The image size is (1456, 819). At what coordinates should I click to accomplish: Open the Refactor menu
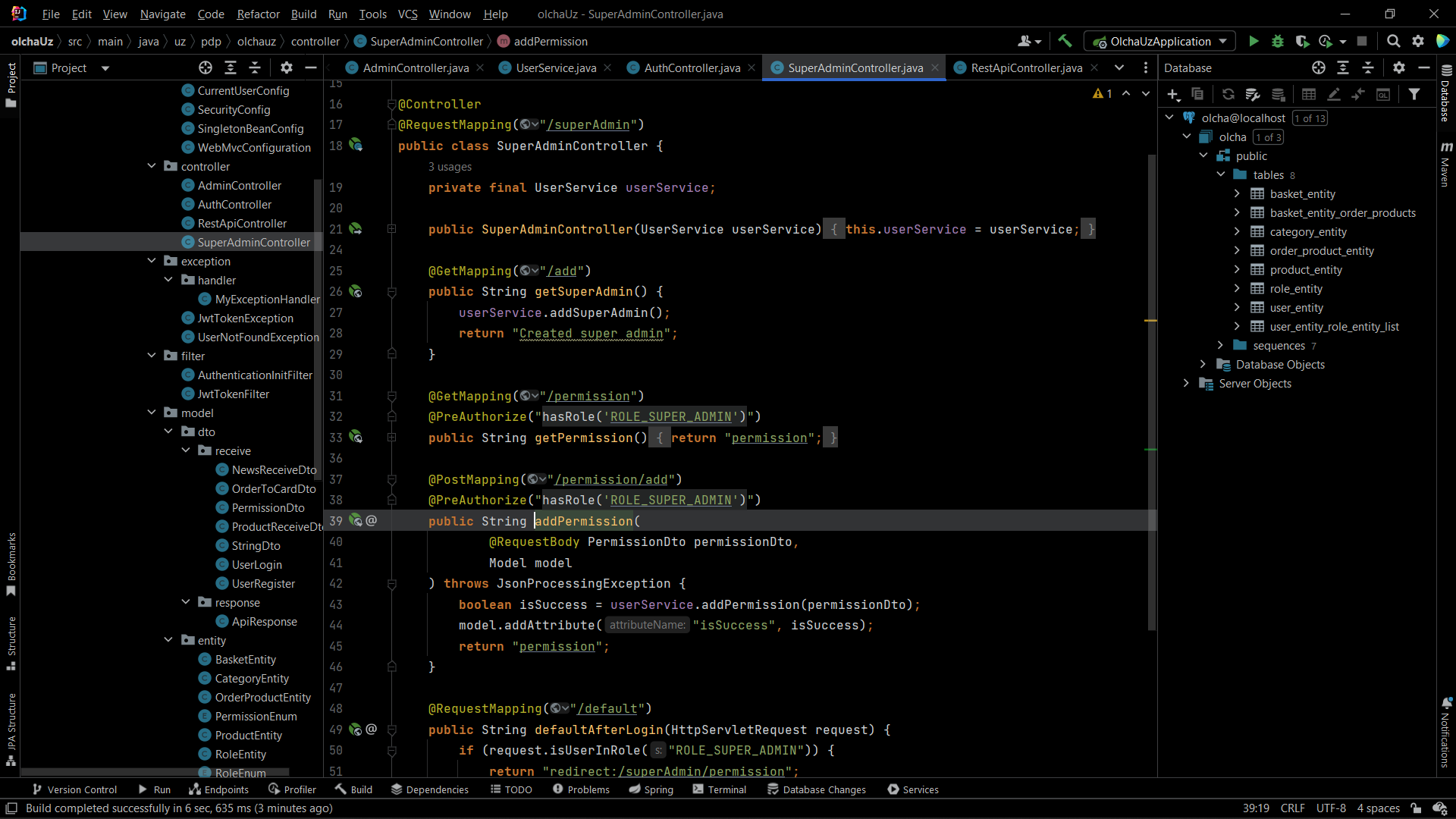pyautogui.click(x=258, y=14)
